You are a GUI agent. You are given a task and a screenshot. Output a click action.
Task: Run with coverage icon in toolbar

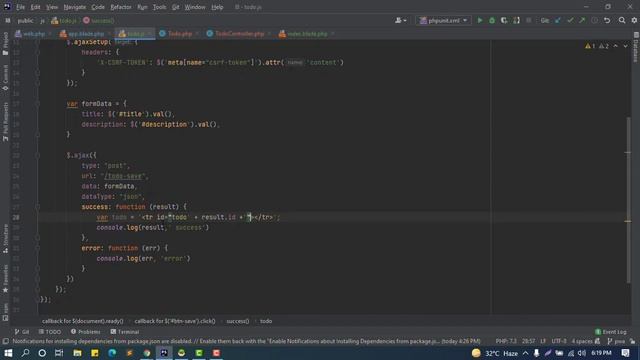point(504,20)
